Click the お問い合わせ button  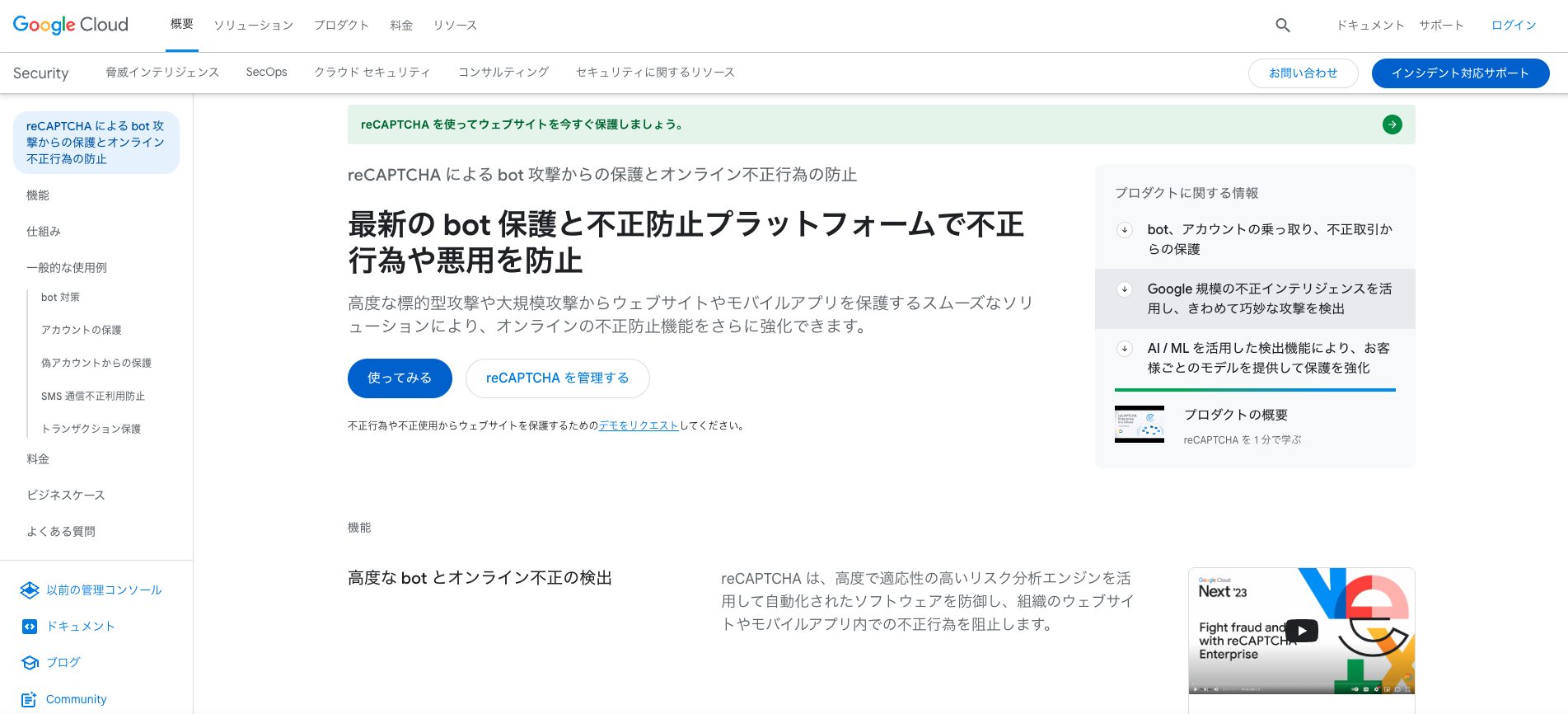pos(1304,73)
